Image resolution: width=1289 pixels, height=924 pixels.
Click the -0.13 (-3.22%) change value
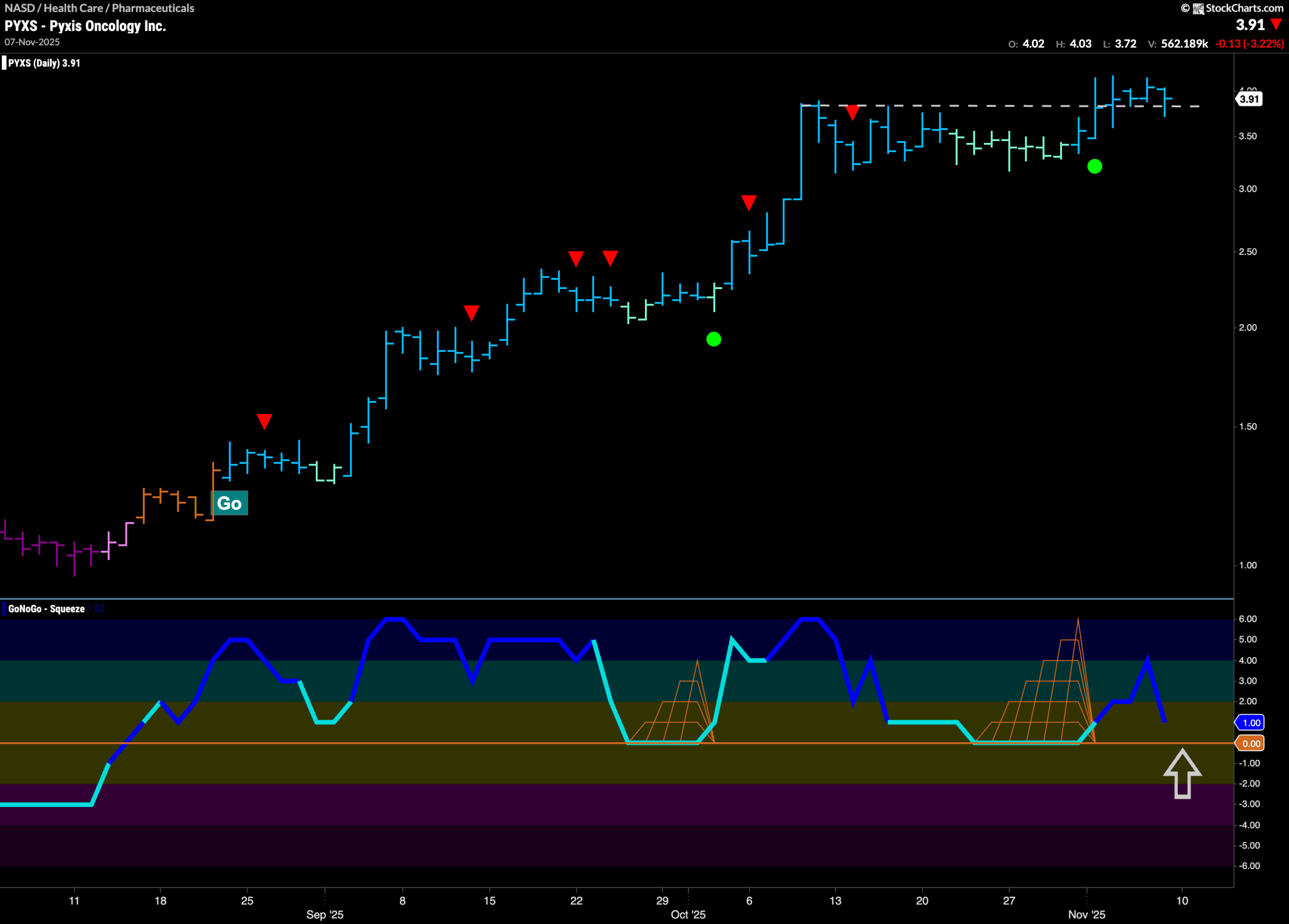pos(1249,44)
